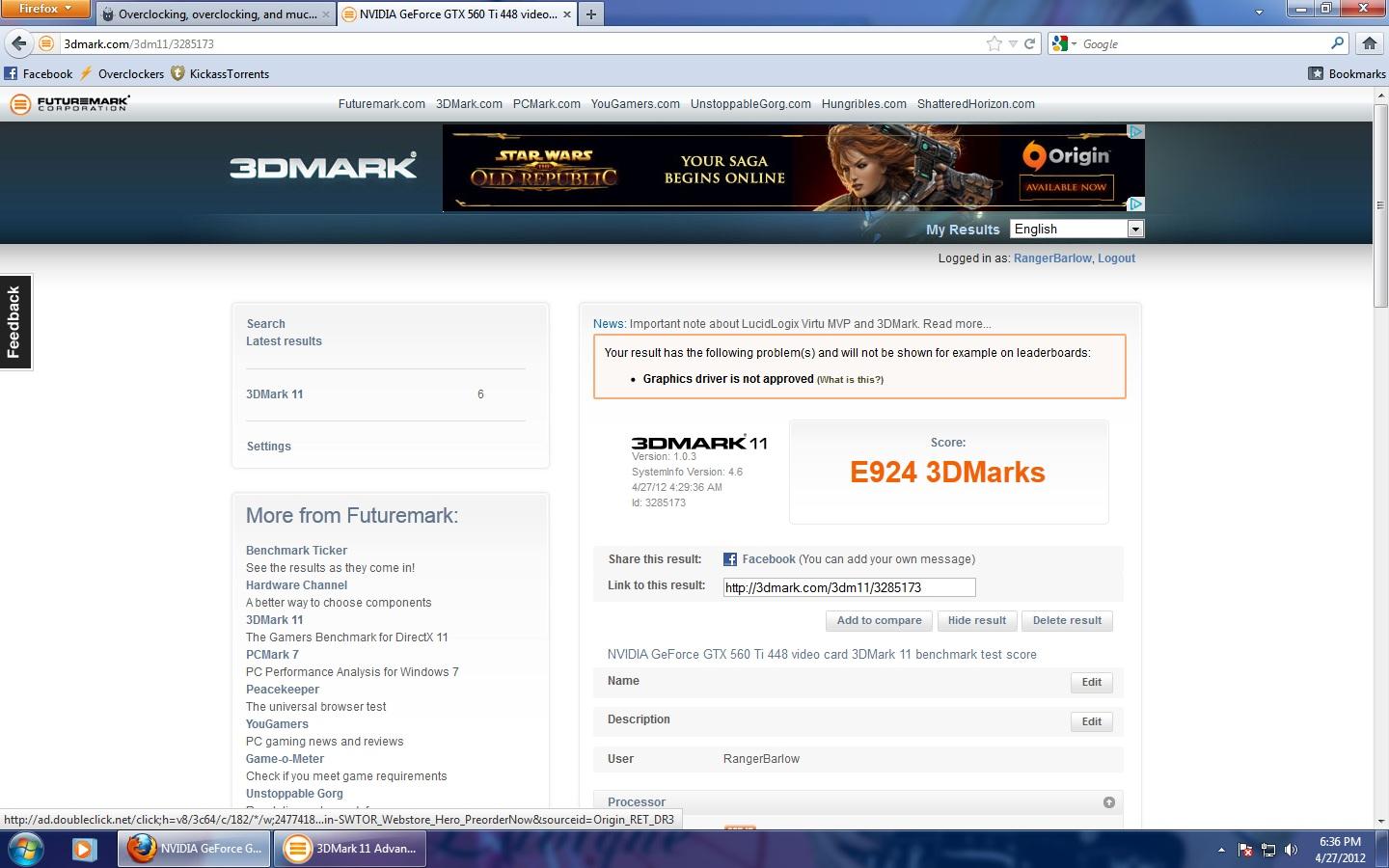Image resolution: width=1389 pixels, height=868 pixels.
Task: Click the 3DMark logo in header
Action: coord(323,166)
